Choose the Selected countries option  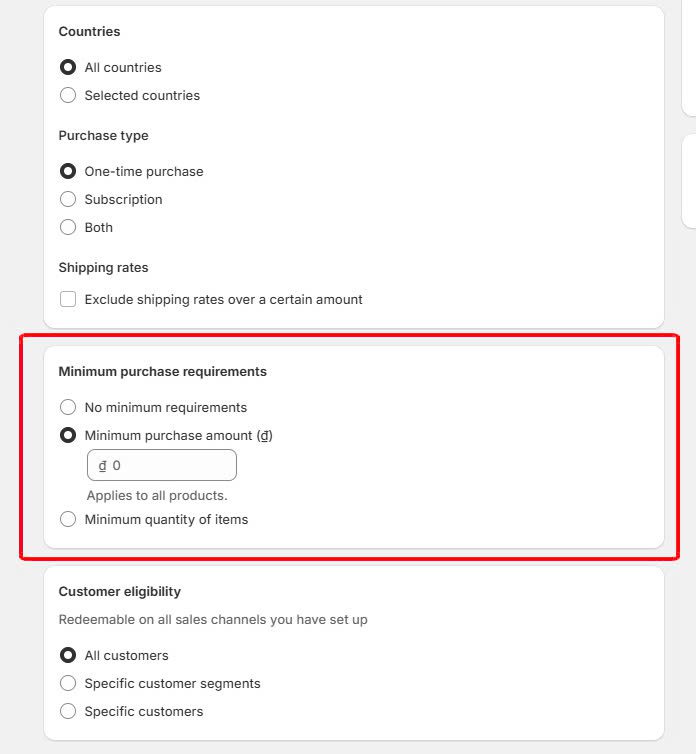click(68, 95)
